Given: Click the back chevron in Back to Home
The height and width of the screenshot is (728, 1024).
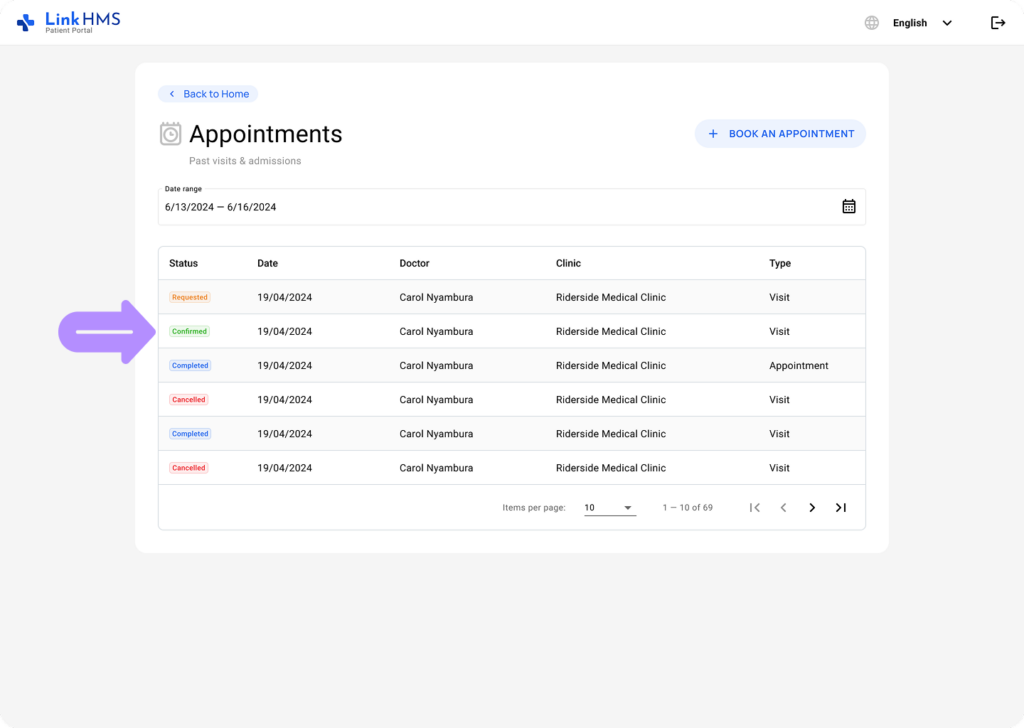Looking at the screenshot, I should pos(172,94).
